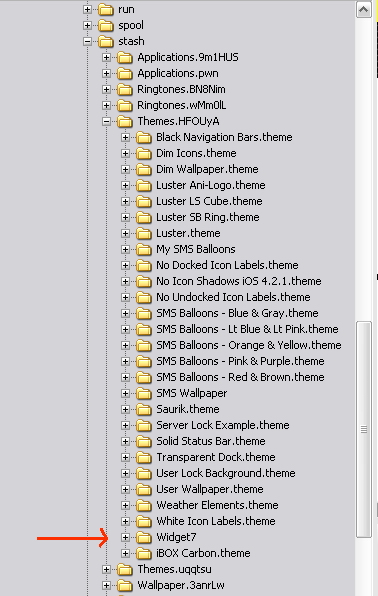This screenshot has width=378, height=596.
Task: Click the User Wallpaper.theme folder icon
Action: click(x=144, y=489)
